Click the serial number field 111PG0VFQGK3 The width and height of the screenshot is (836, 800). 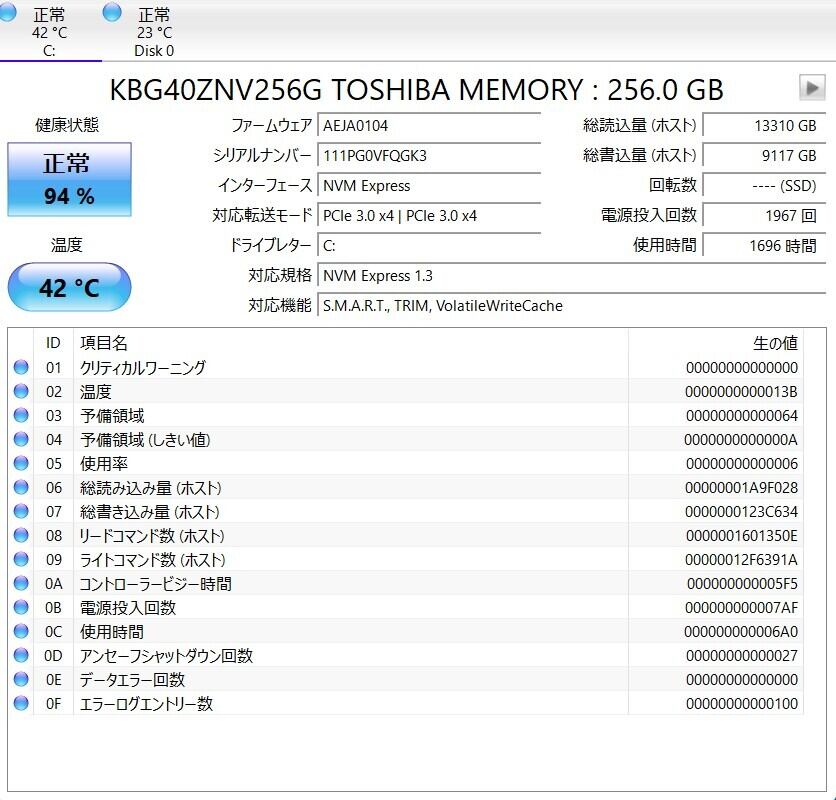pos(429,156)
